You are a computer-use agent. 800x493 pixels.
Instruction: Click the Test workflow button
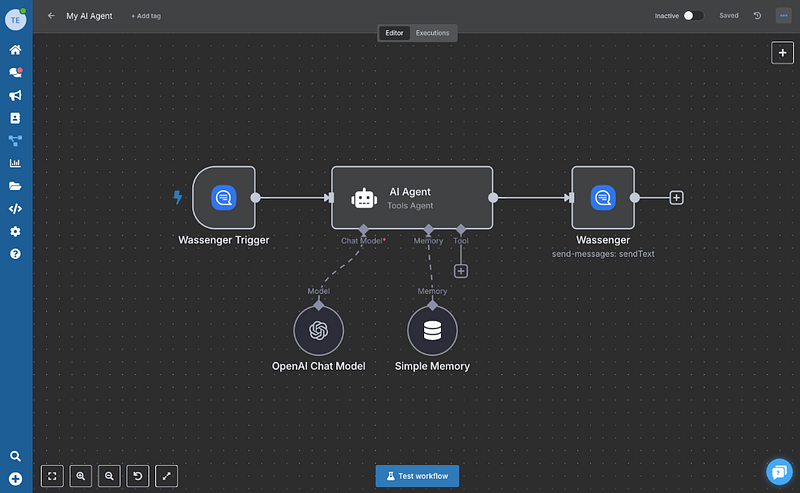(x=418, y=475)
